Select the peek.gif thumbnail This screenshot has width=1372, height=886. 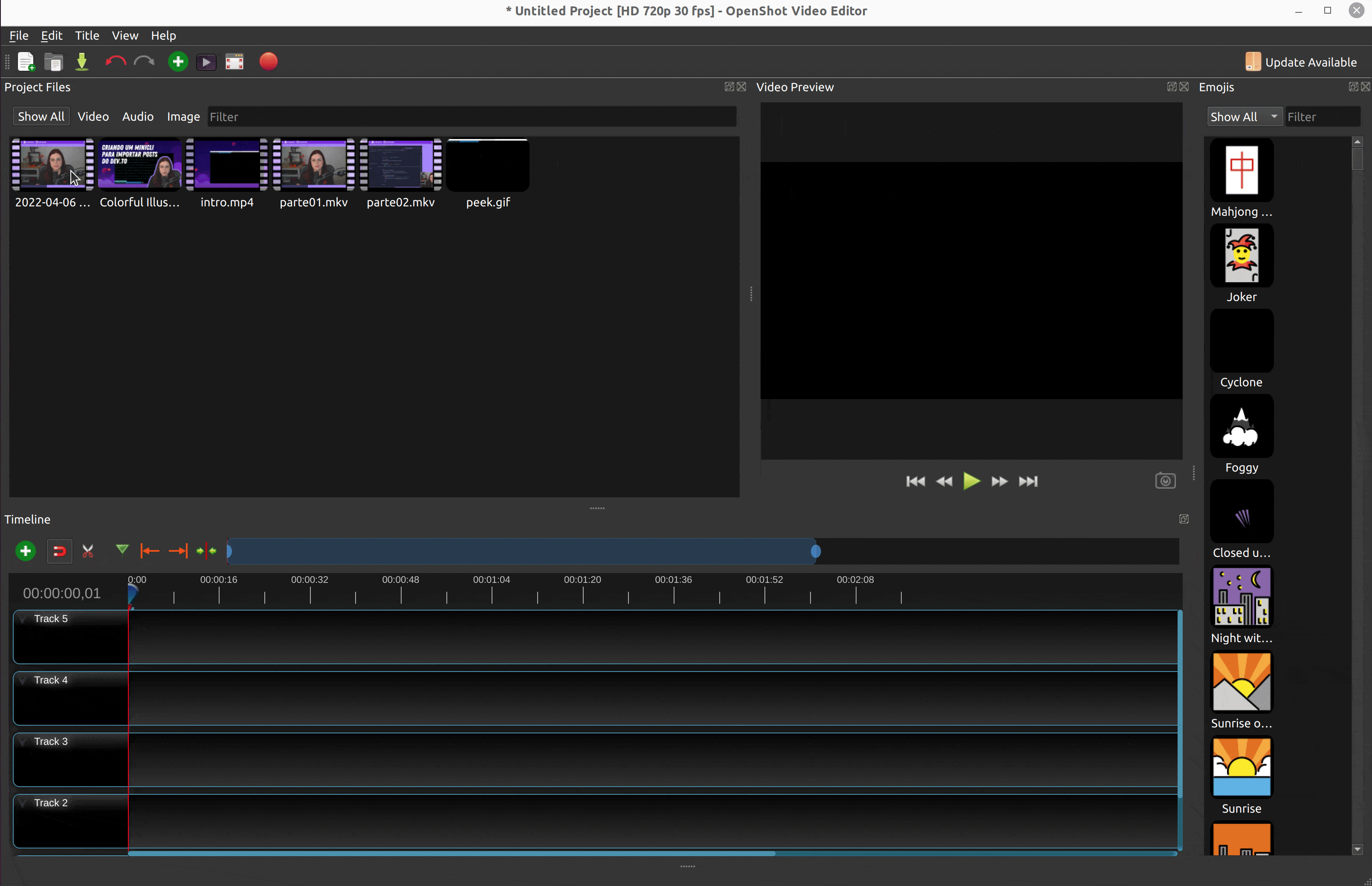[x=486, y=165]
